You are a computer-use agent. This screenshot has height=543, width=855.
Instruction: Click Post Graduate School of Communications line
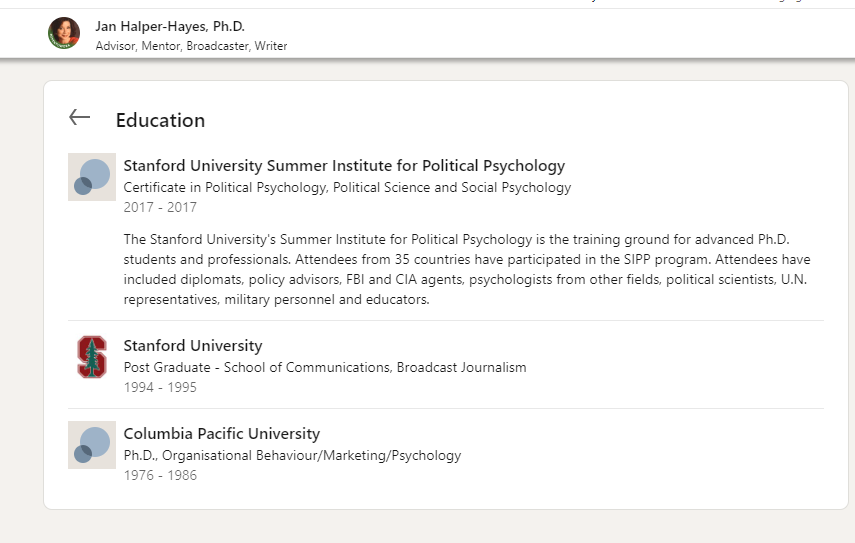(325, 367)
